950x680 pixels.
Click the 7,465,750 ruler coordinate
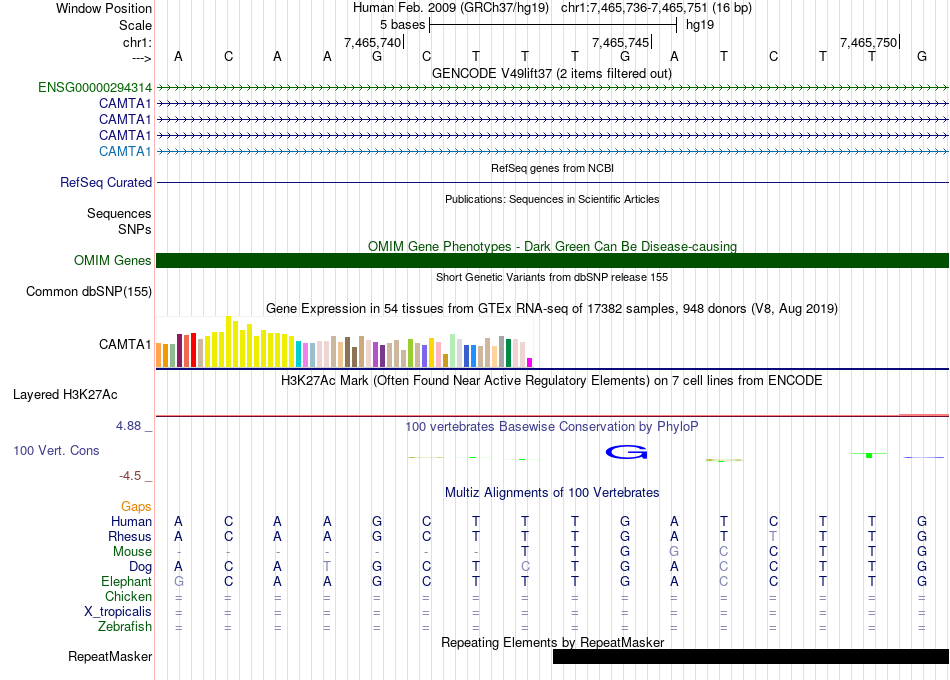868,42
